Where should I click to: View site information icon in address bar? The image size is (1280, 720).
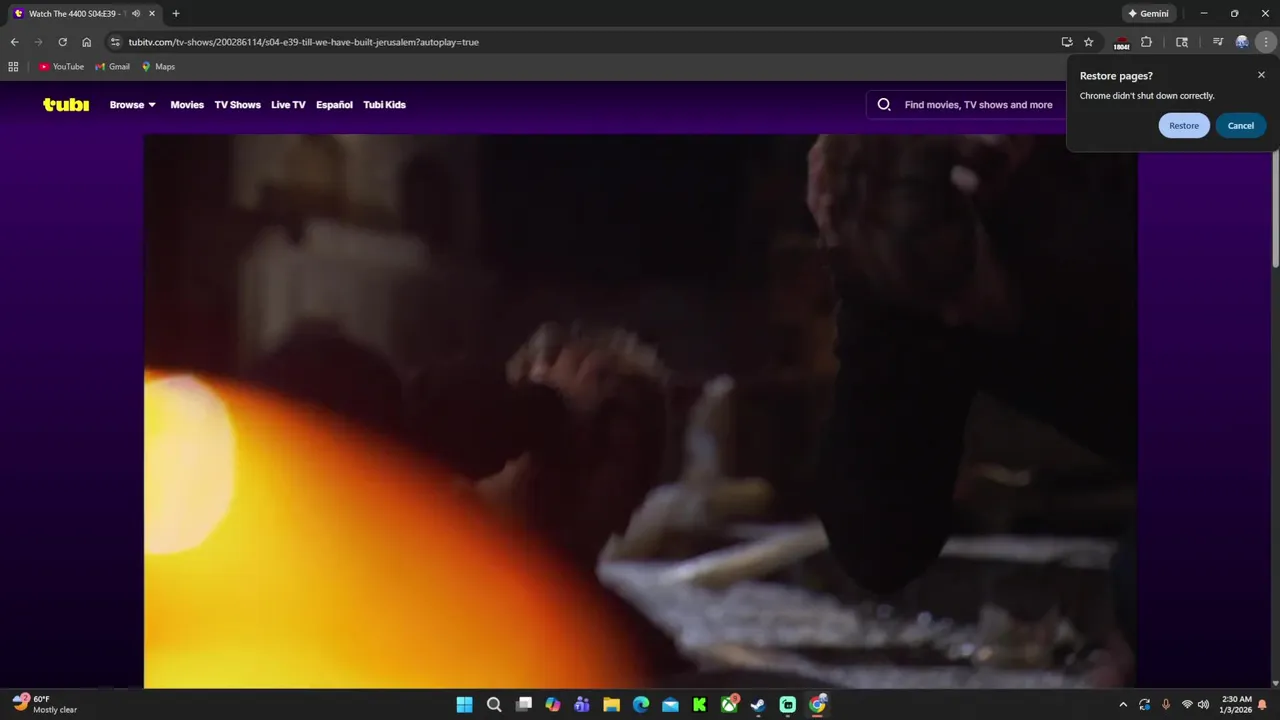pos(115,42)
